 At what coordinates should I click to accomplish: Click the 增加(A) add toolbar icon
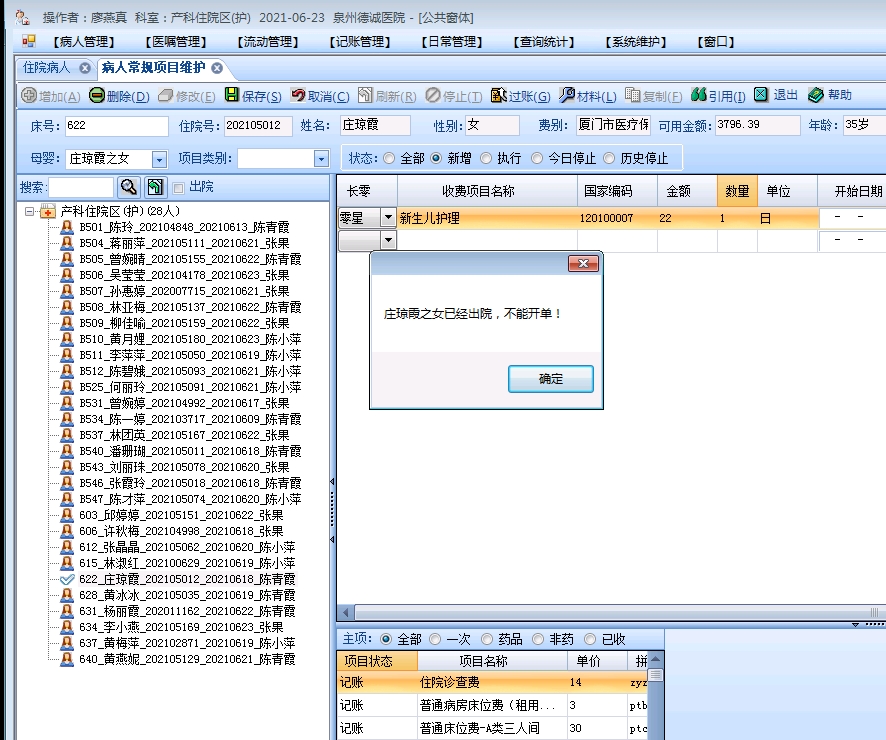pyautogui.click(x=29, y=95)
